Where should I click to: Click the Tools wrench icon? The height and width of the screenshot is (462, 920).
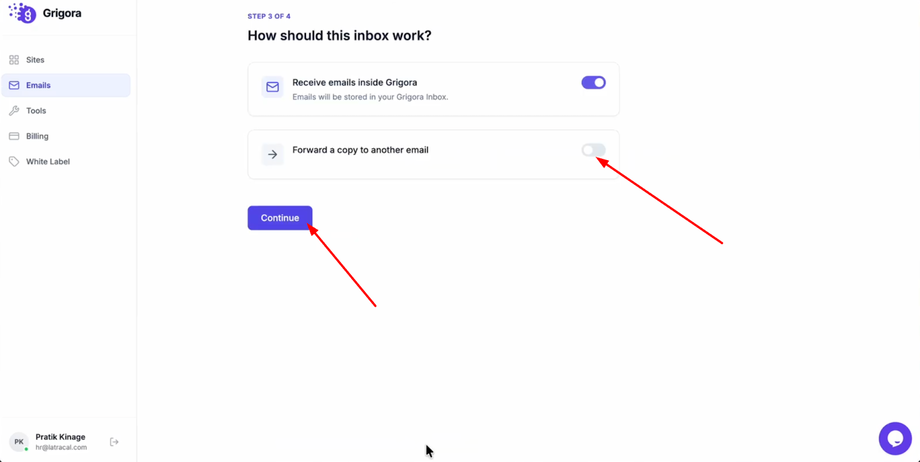pyautogui.click(x=14, y=110)
